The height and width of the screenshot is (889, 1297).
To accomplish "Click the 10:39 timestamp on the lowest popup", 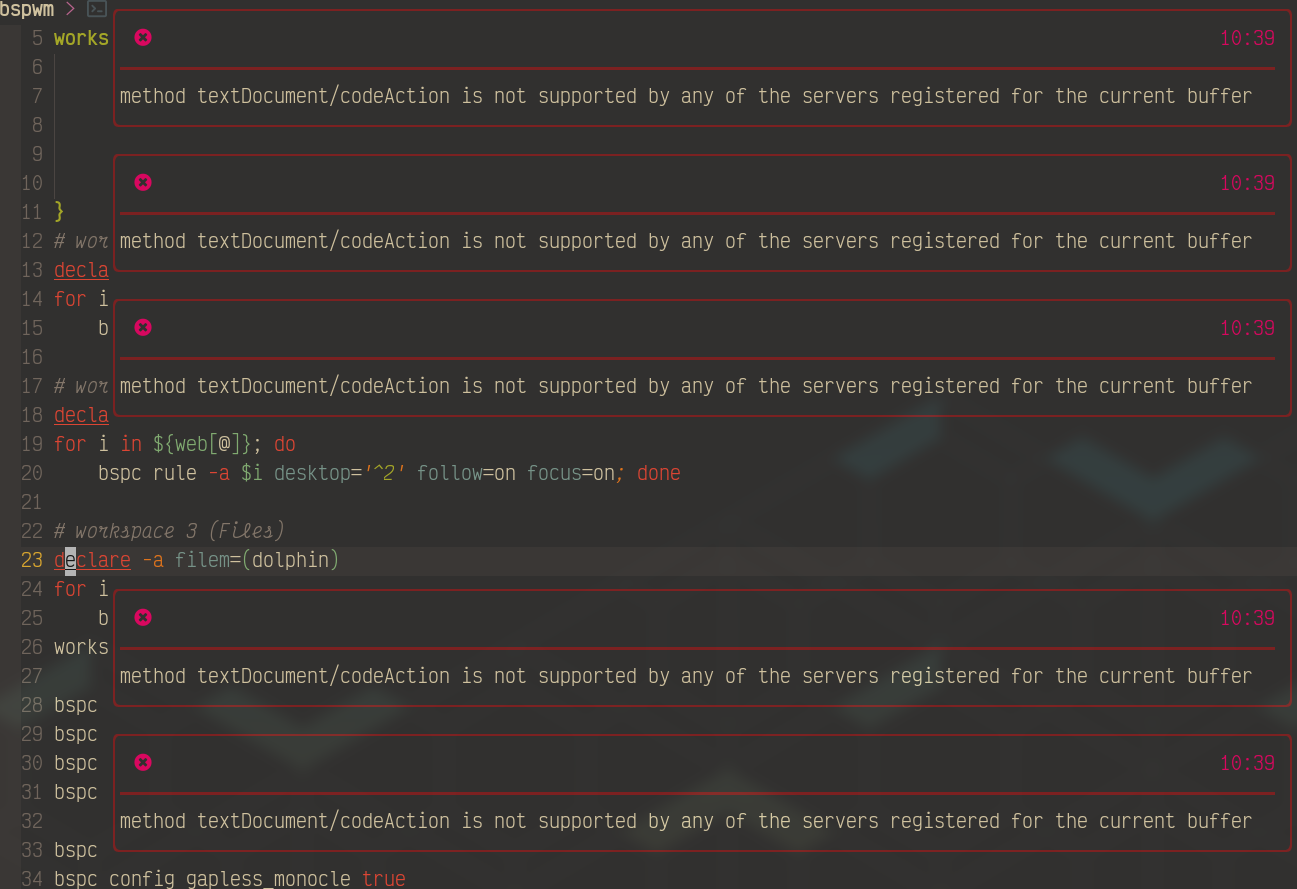I will [x=1247, y=762].
